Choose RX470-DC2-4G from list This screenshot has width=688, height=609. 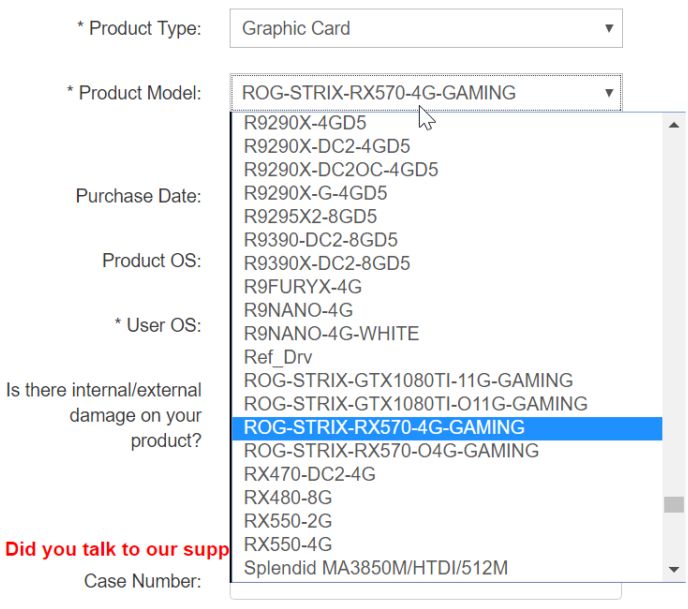click(x=309, y=474)
